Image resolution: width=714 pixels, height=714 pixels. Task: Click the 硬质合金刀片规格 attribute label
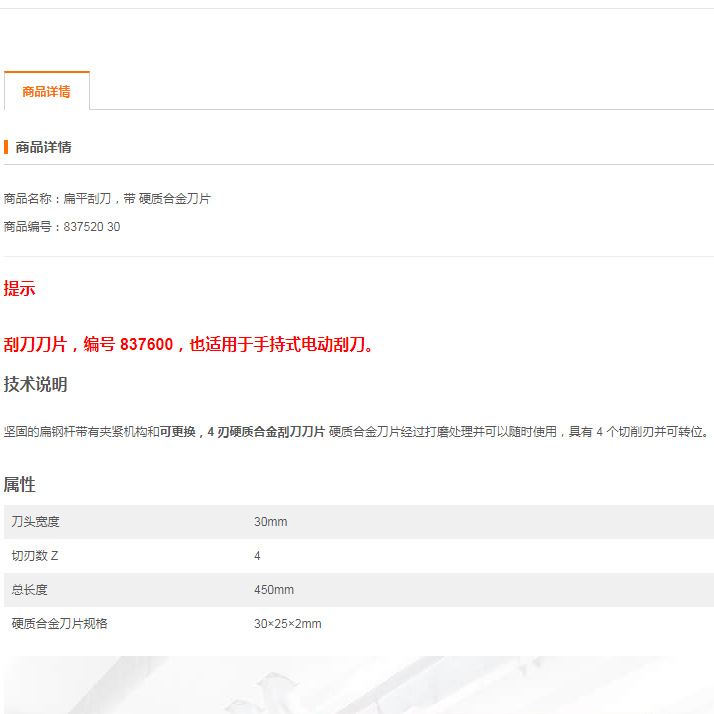click(59, 623)
